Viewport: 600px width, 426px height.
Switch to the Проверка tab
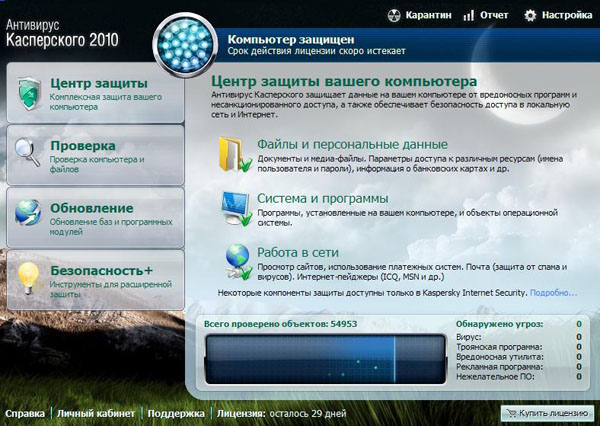pyautogui.click(x=95, y=155)
